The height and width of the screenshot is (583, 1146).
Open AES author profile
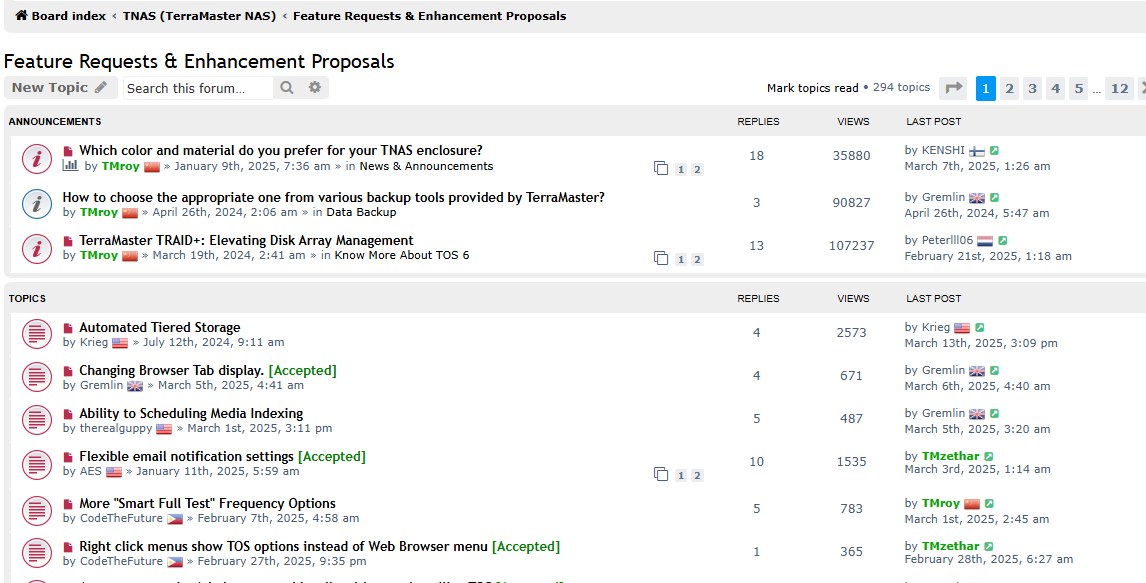point(91,471)
